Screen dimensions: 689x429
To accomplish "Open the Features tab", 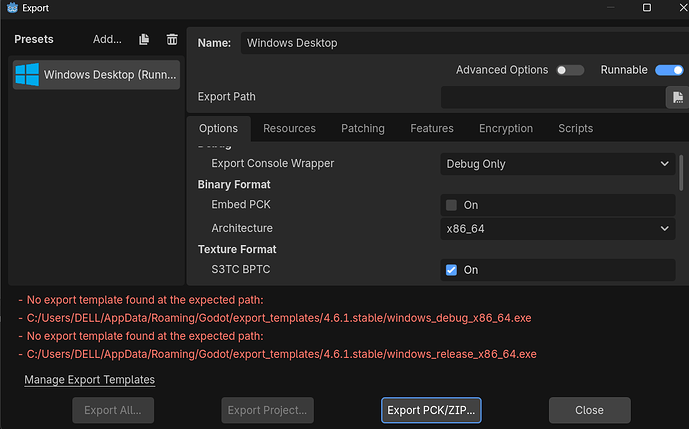I will [432, 128].
